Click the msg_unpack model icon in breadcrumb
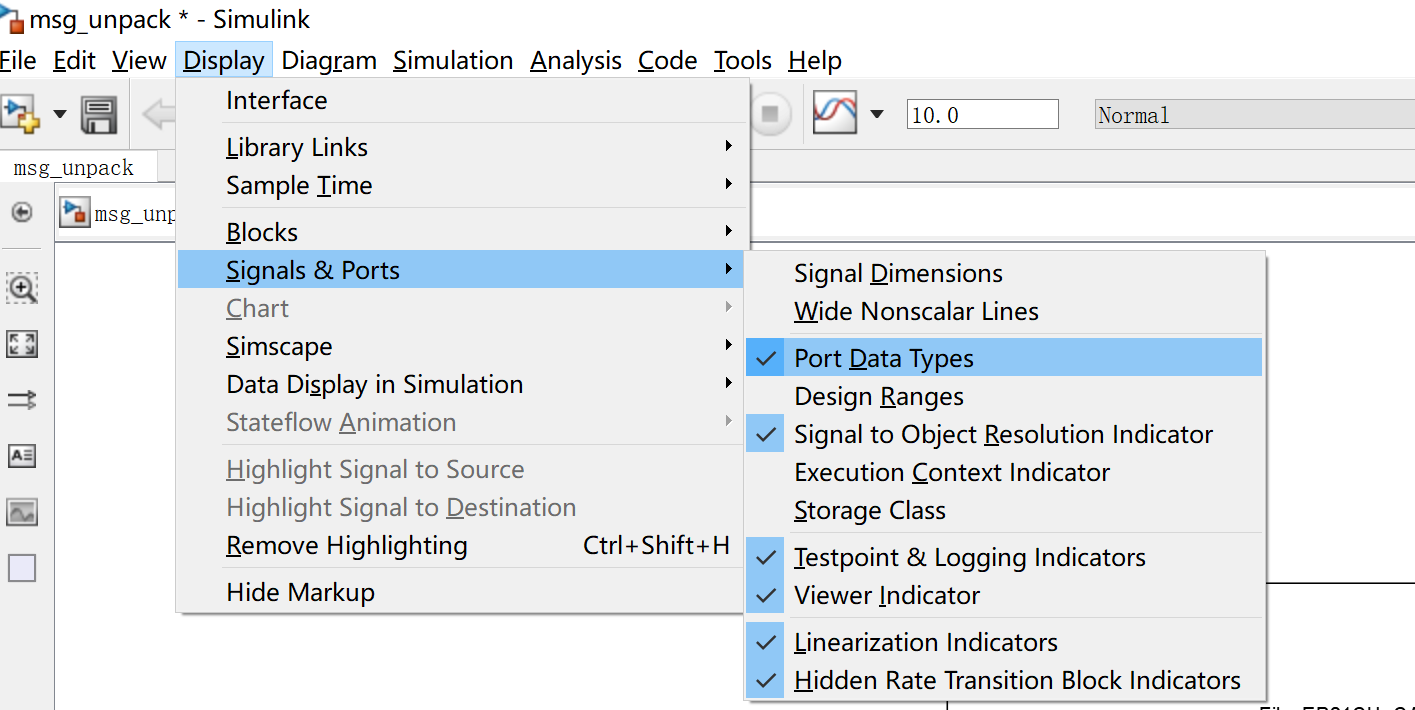The height and width of the screenshot is (710, 1415). coord(74,213)
